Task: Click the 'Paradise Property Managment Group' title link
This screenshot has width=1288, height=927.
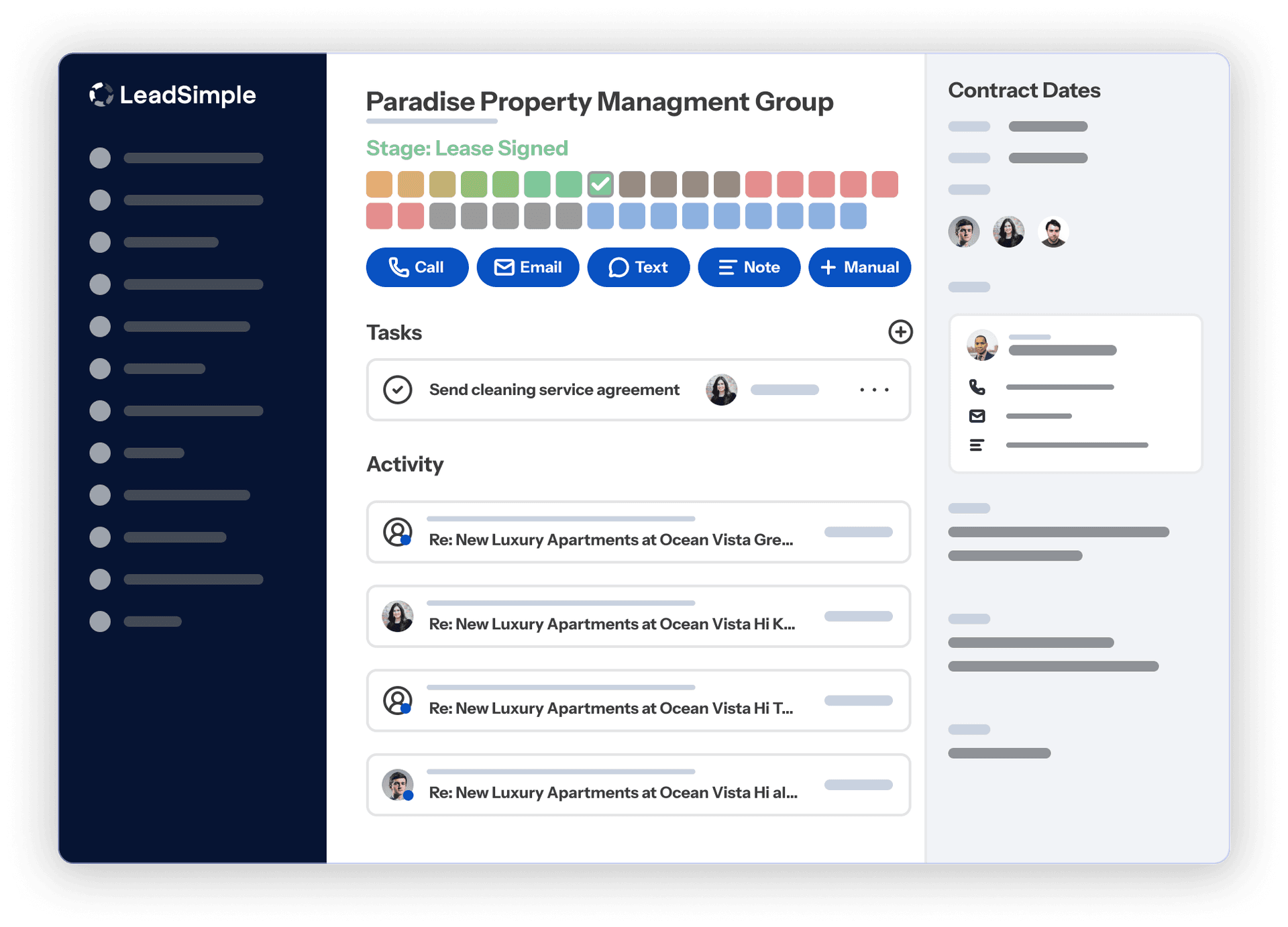Action: coord(599,102)
